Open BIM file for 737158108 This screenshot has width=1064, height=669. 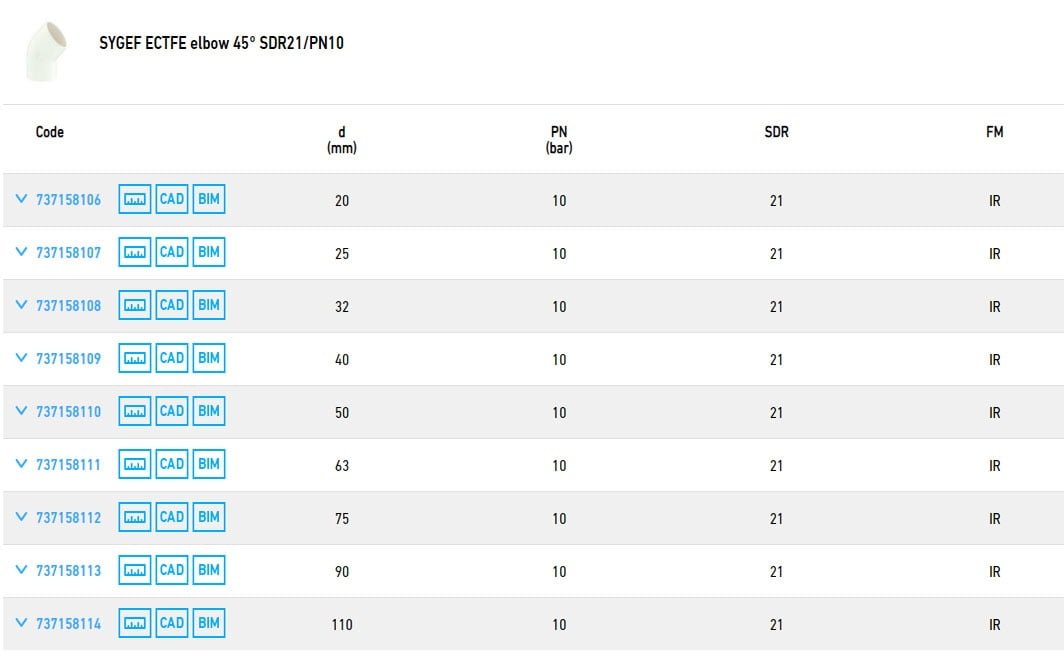click(208, 306)
